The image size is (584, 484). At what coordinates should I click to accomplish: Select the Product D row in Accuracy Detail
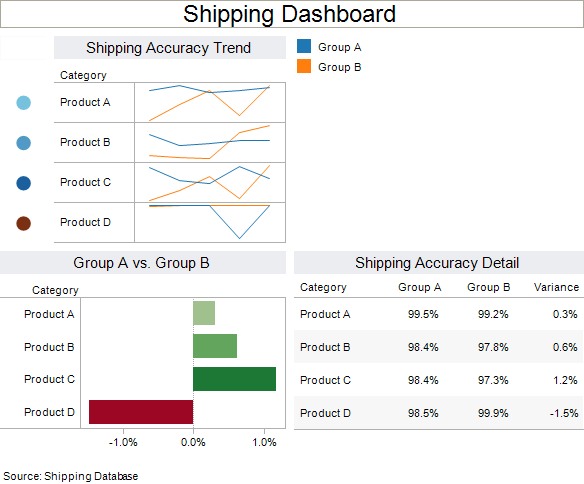439,413
